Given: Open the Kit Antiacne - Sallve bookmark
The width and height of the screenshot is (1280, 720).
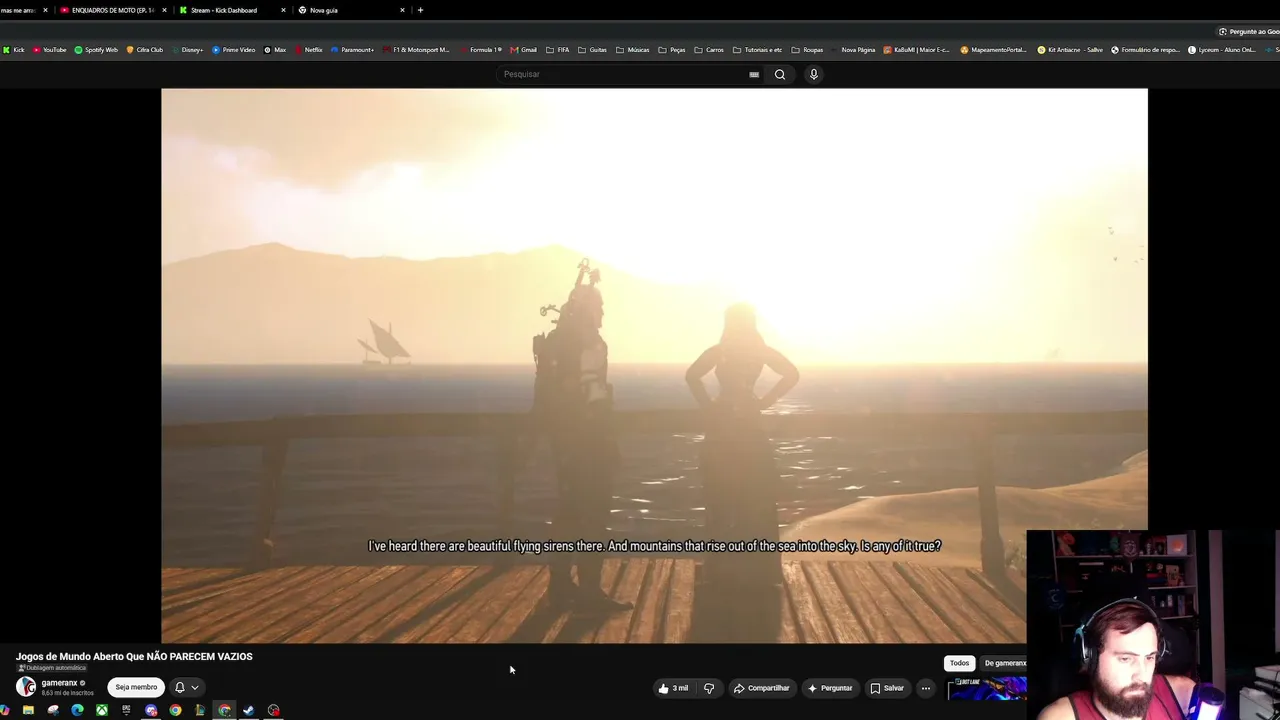Looking at the screenshot, I should [1070, 50].
